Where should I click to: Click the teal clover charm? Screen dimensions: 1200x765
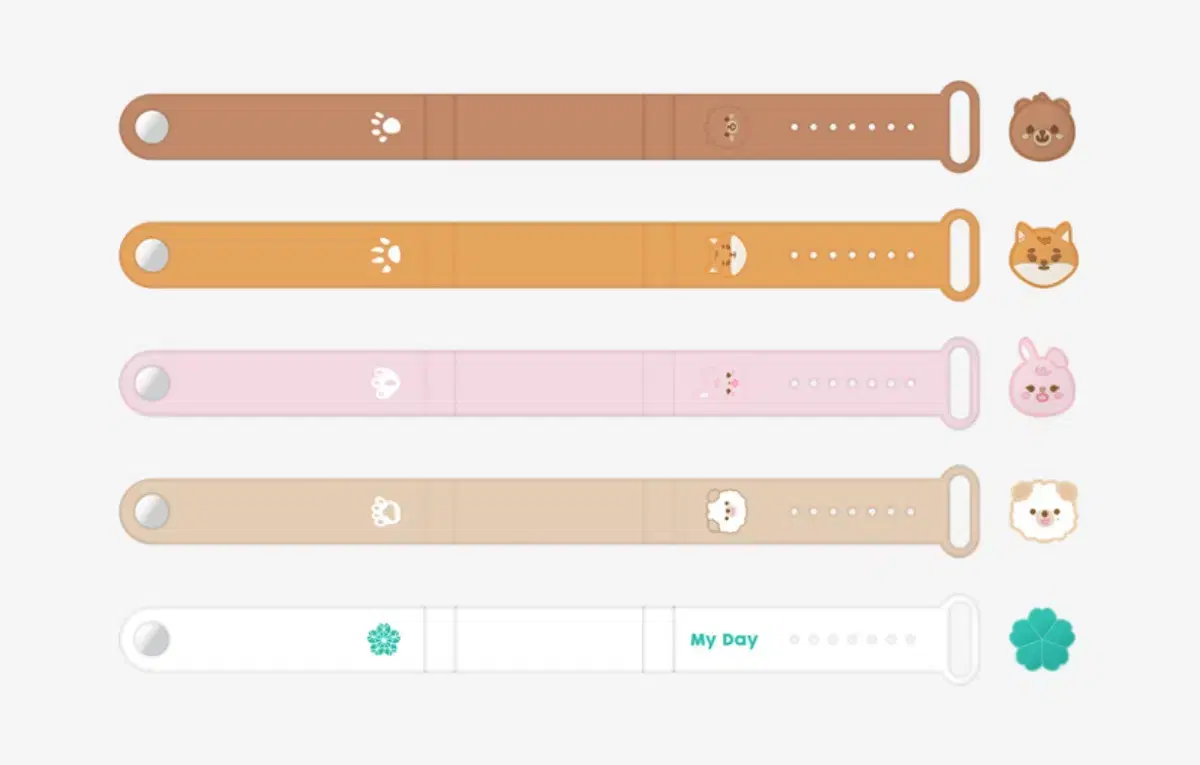tap(1042, 639)
